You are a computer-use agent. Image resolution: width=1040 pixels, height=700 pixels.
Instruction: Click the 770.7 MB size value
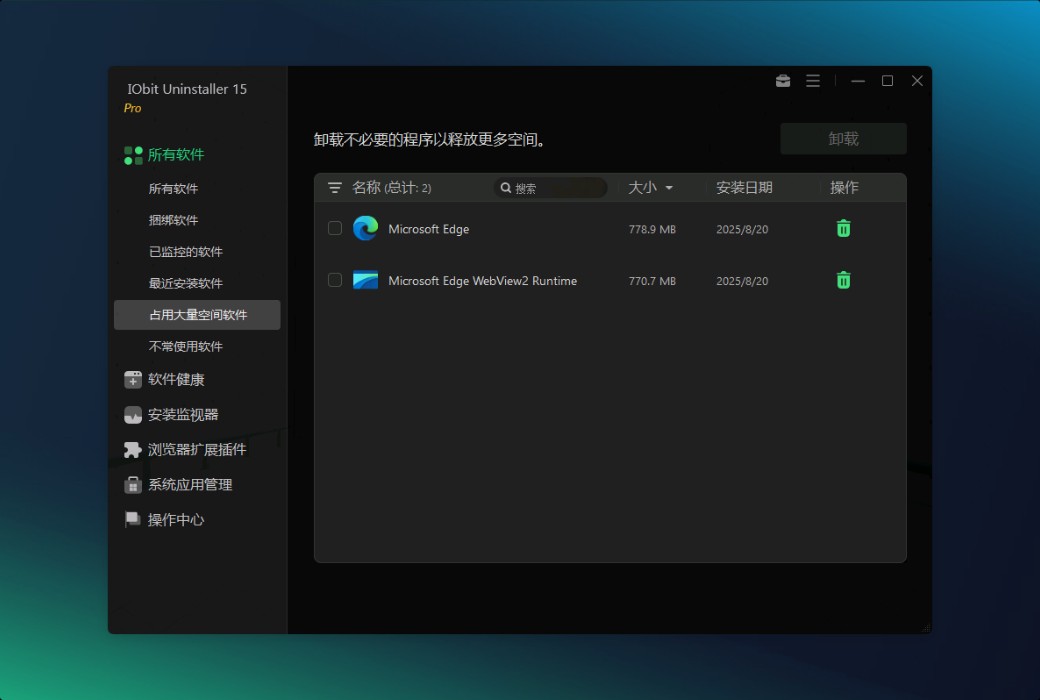click(x=652, y=281)
